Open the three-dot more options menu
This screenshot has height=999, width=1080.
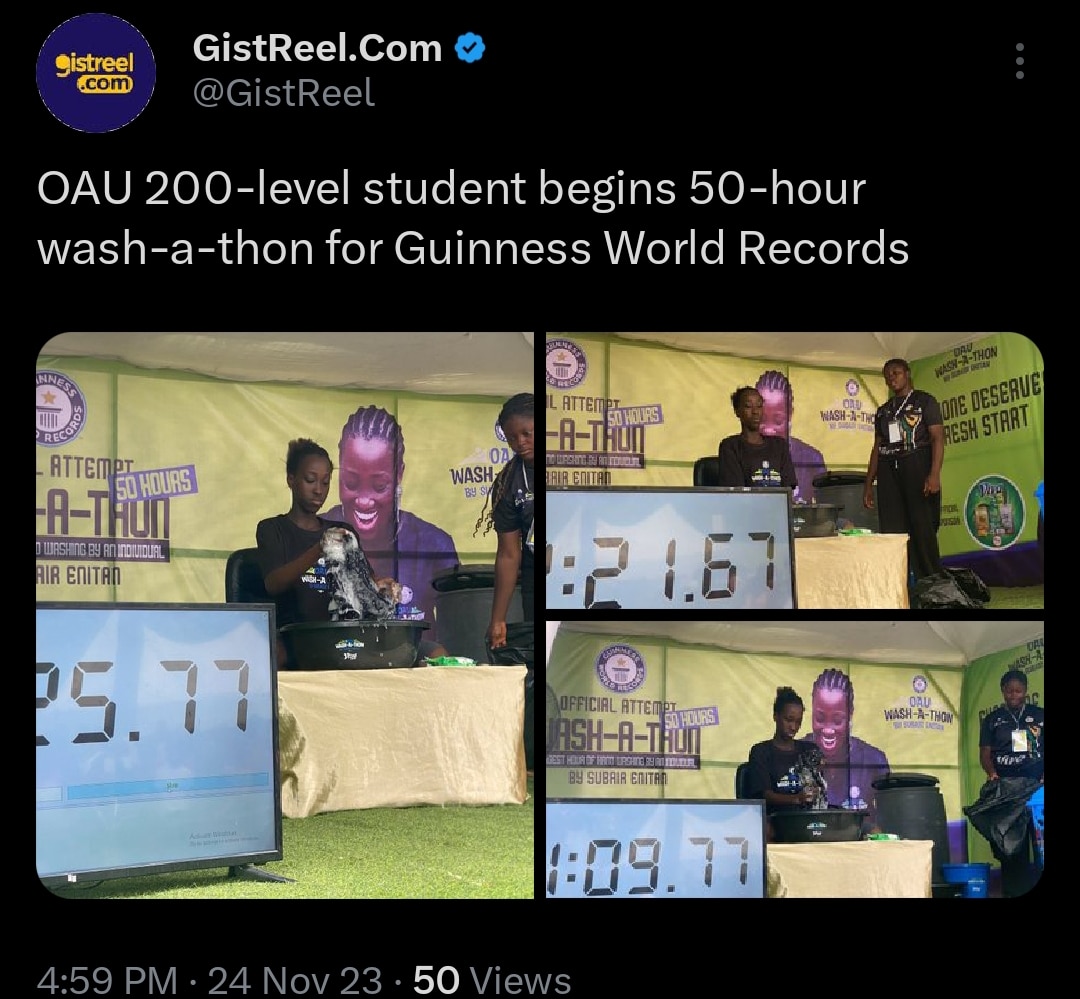pyautogui.click(x=1020, y=61)
